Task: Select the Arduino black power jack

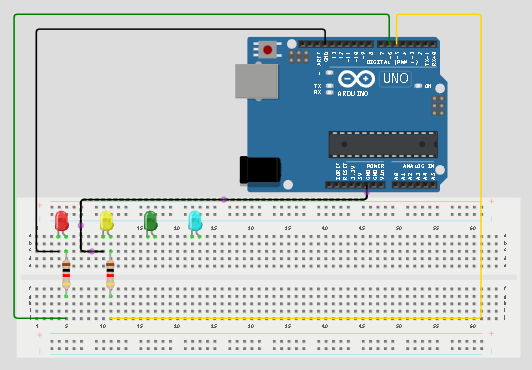Action: tap(260, 170)
